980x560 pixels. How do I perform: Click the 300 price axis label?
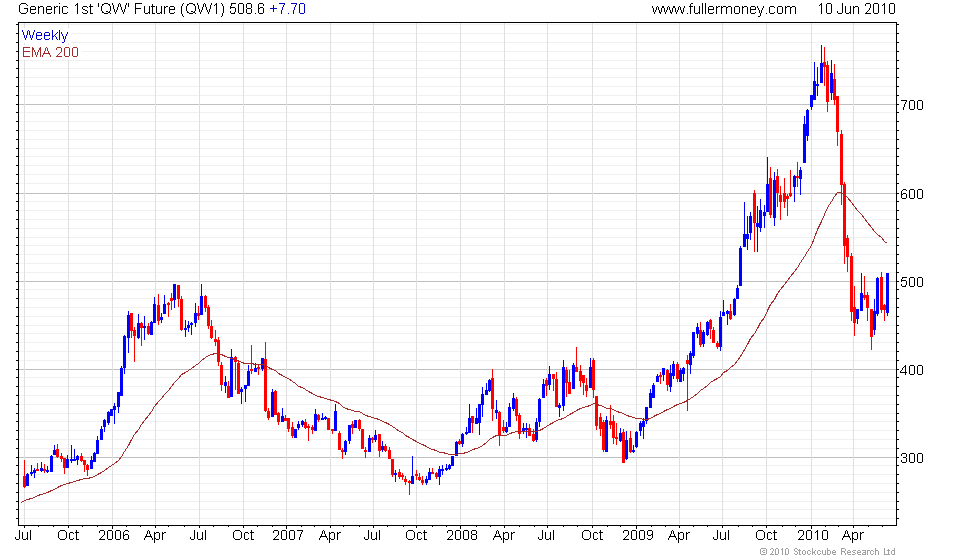tap(912, 458)
